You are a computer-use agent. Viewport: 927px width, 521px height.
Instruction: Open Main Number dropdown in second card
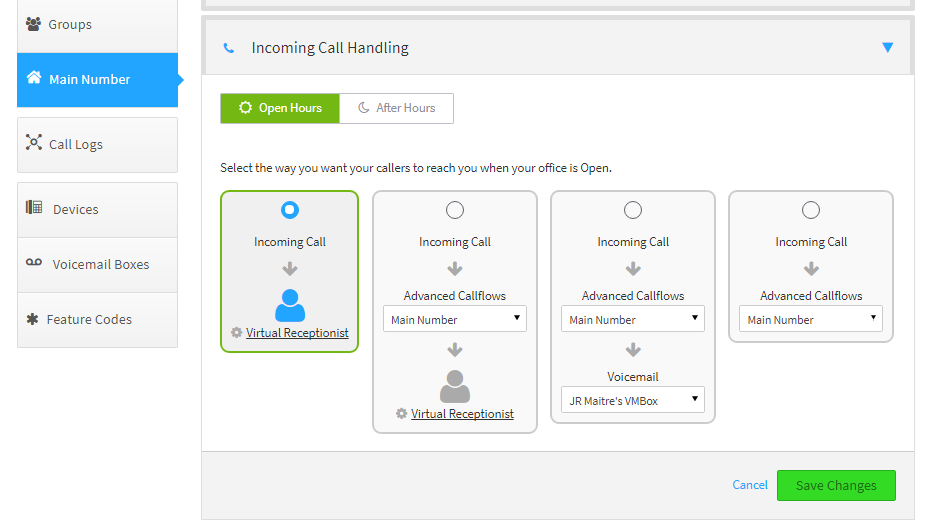pyautogui.click(x=455, y=319)
